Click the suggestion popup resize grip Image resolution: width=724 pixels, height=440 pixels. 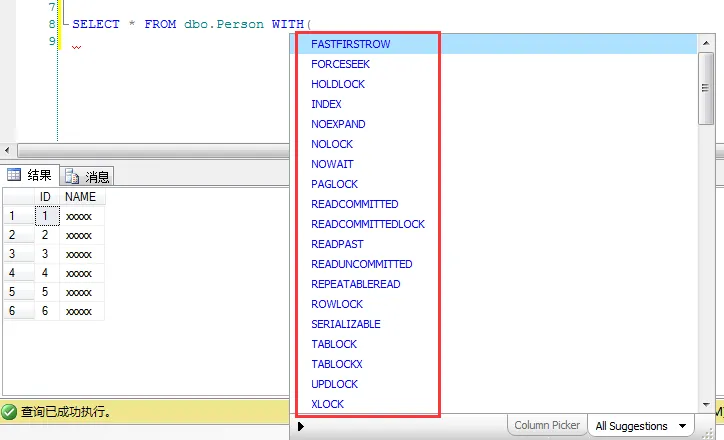point(708,433)
